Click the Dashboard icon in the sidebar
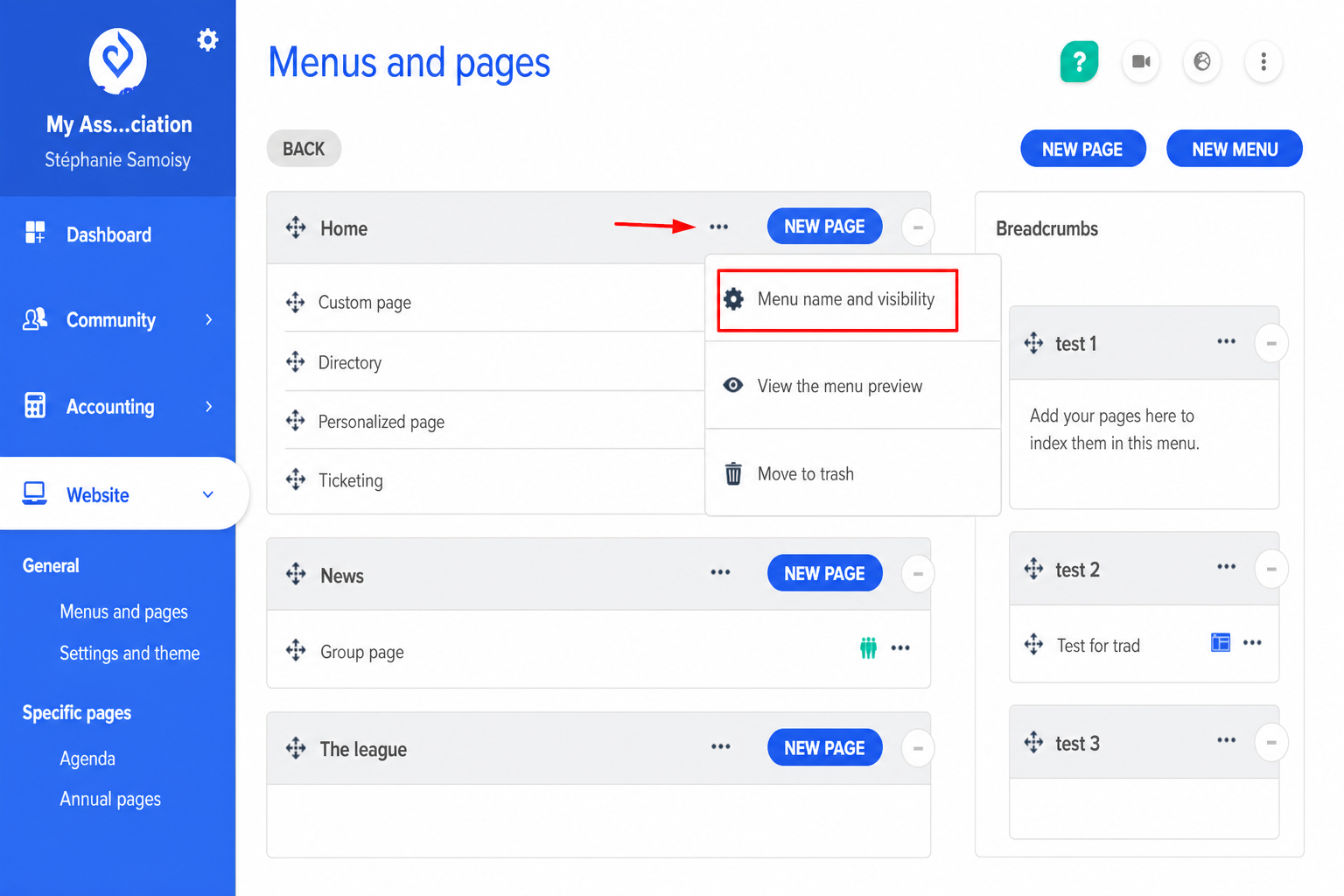 click(x=35, y=233)
